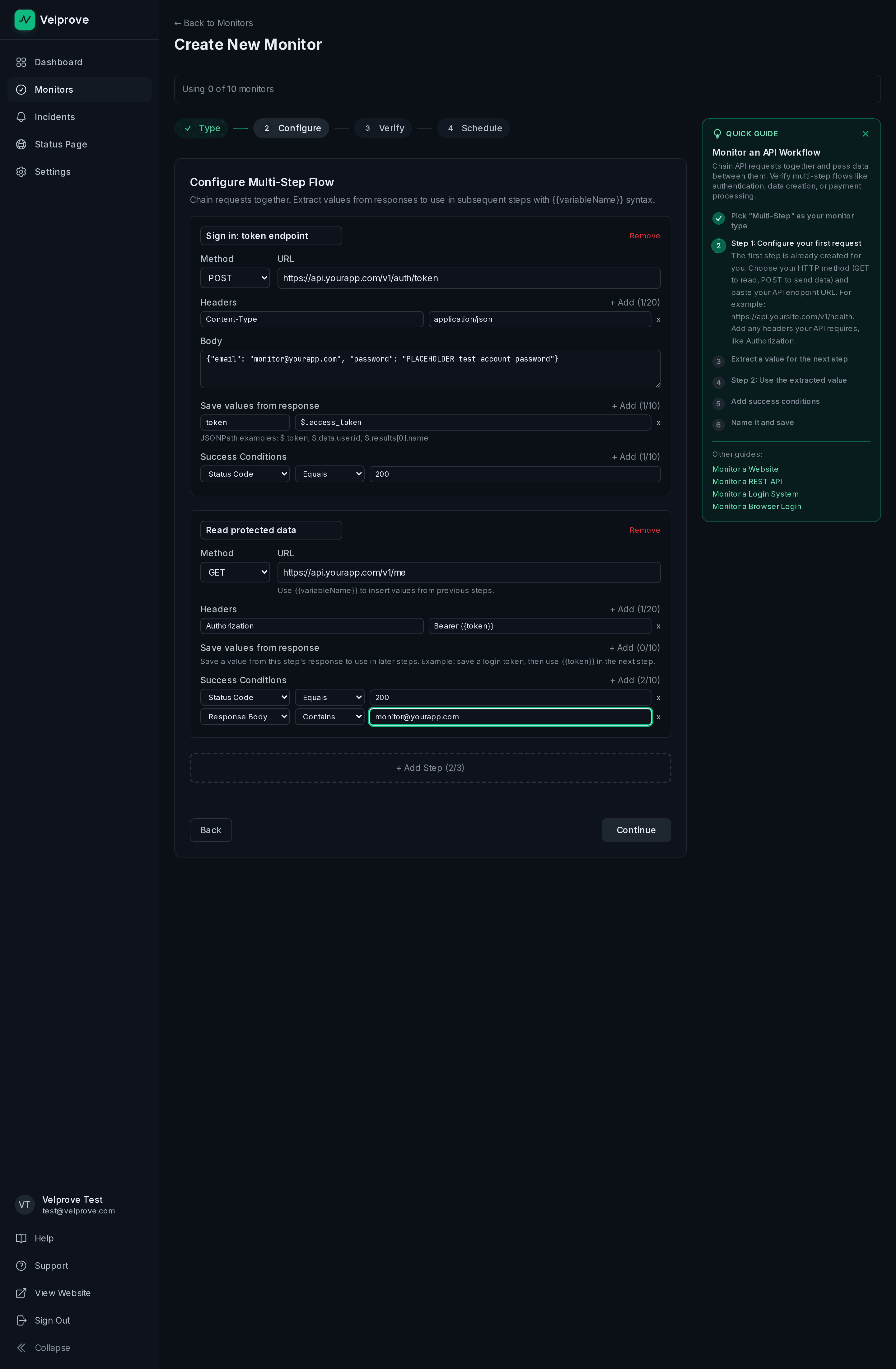
Task: Select the completed Type step
Action: coord(201,128)
